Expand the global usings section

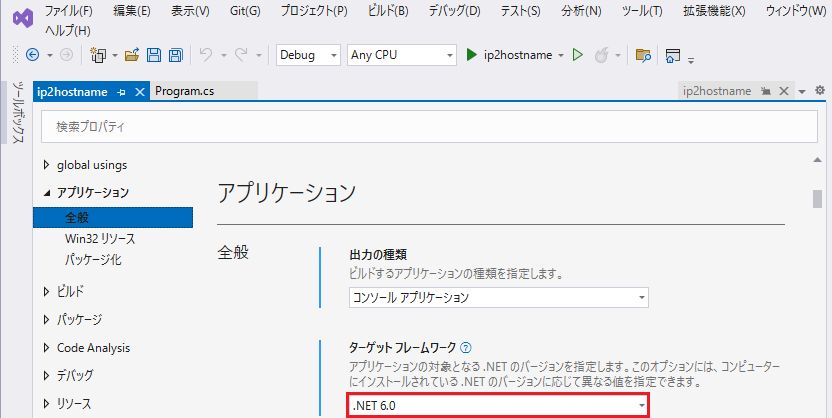pyautogui.click(x=46, y=164)
